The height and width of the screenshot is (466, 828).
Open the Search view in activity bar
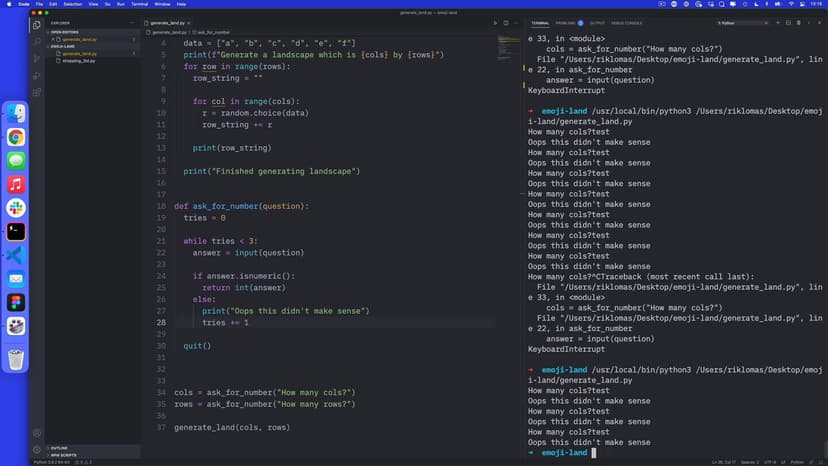click(37, 41)
